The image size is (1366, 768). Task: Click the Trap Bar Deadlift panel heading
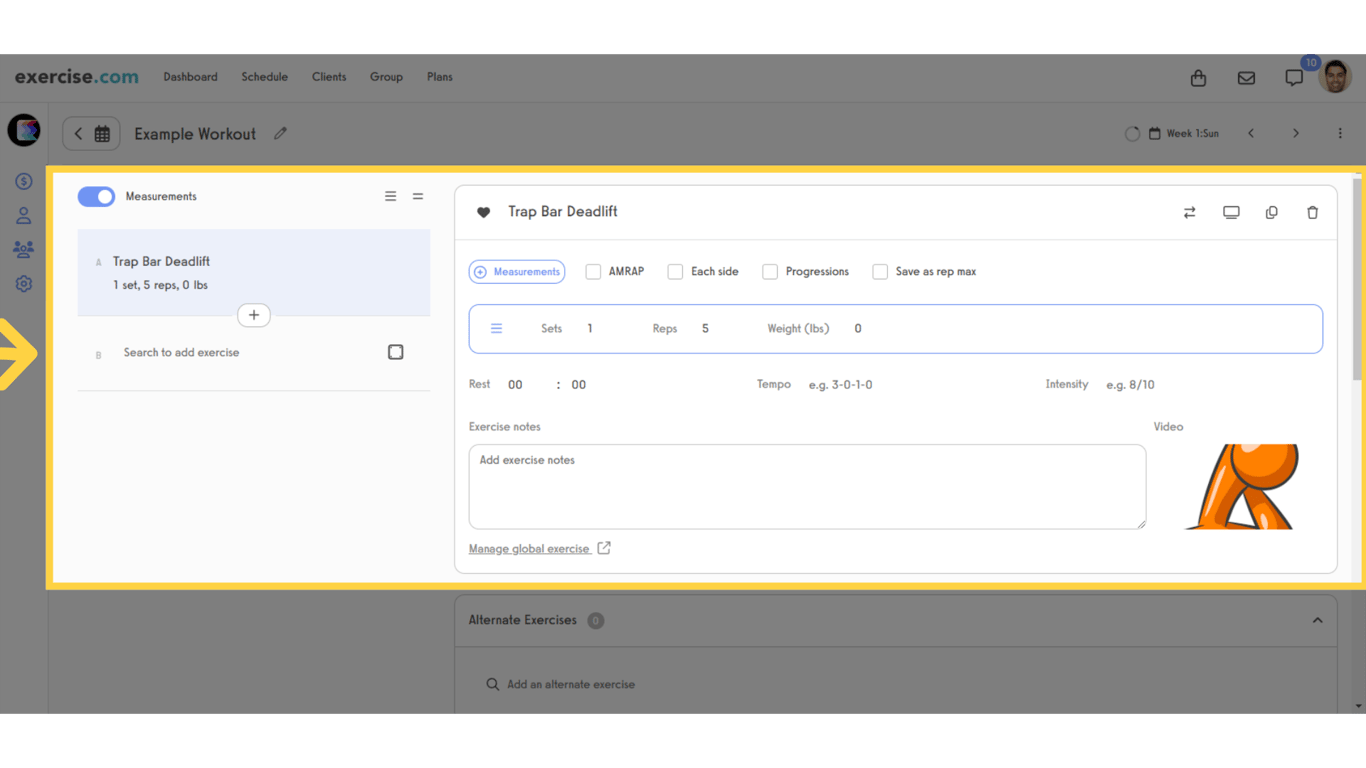click(562, 212)
